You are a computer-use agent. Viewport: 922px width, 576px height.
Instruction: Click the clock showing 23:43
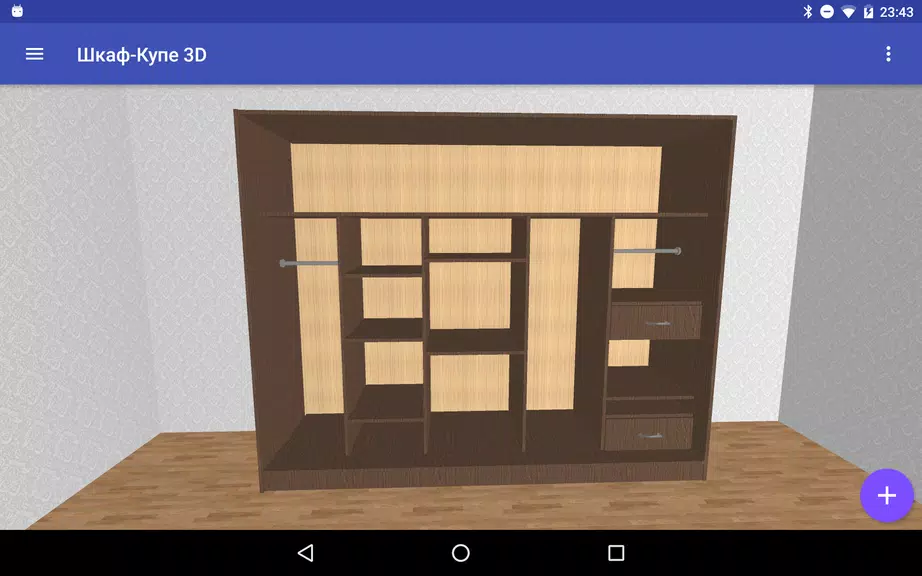[x=896, y=12]
